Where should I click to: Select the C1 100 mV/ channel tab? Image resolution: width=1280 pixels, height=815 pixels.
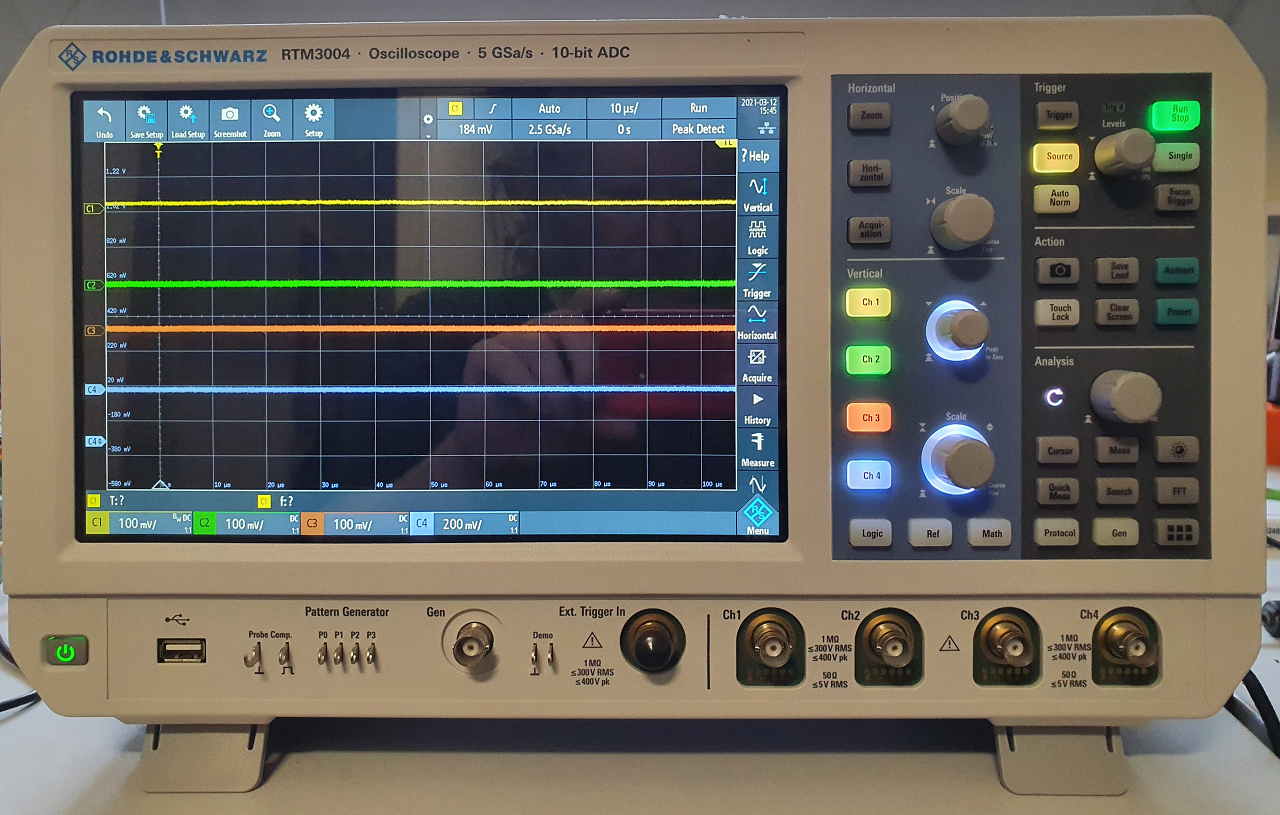(x=138, y=523)
